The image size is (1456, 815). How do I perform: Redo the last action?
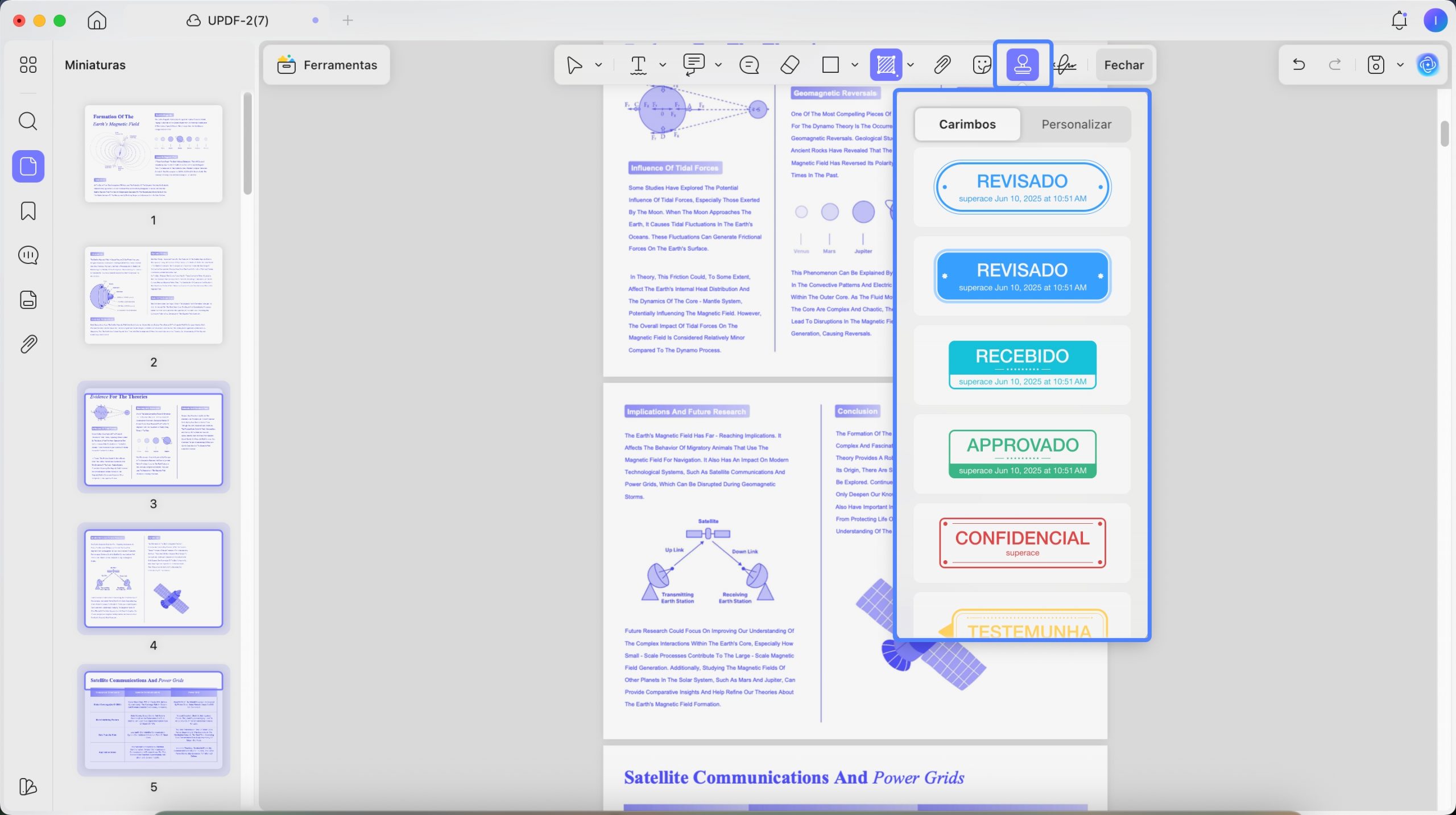point(1335,64)
